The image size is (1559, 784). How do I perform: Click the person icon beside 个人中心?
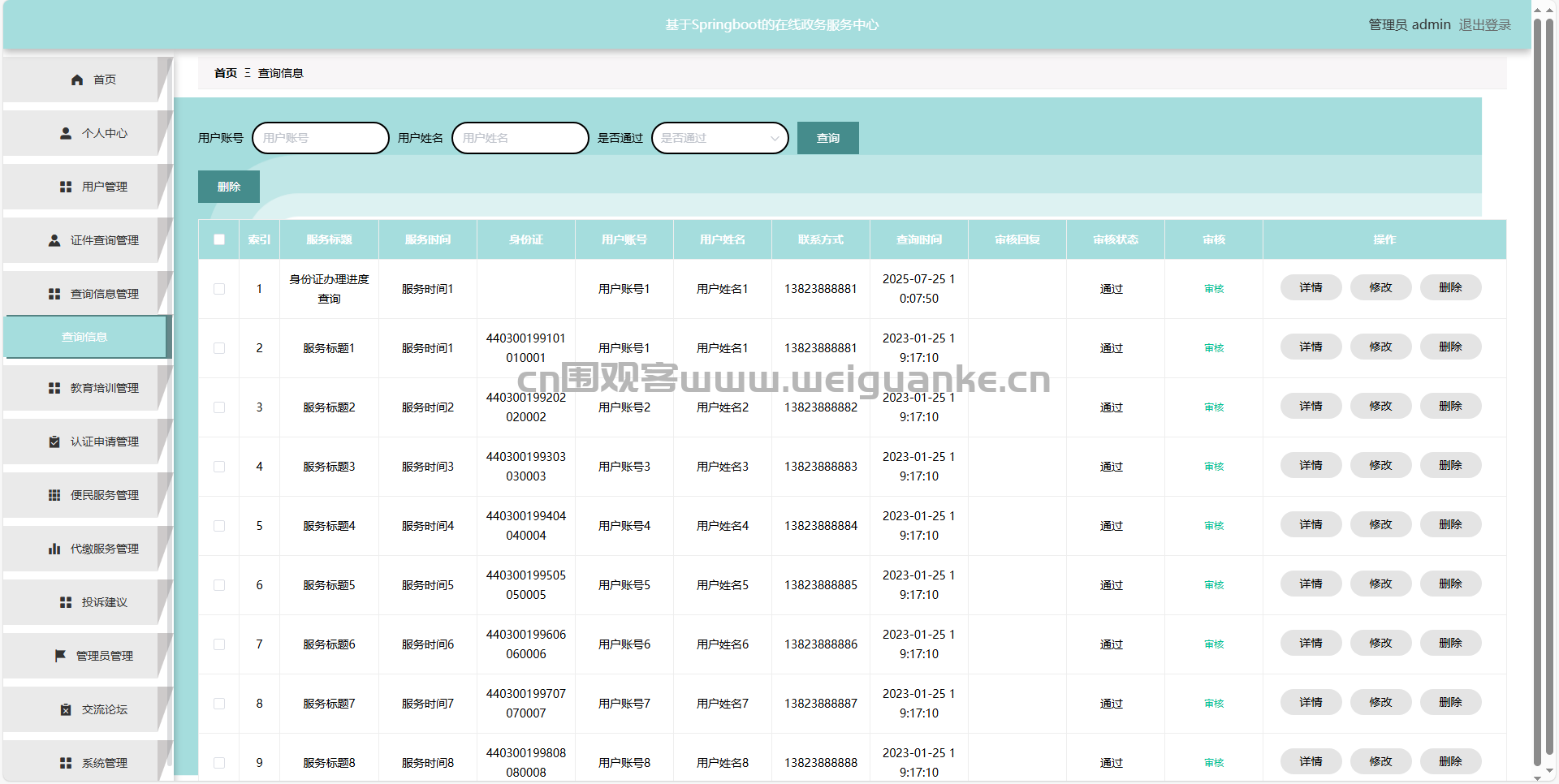(66, 133)
